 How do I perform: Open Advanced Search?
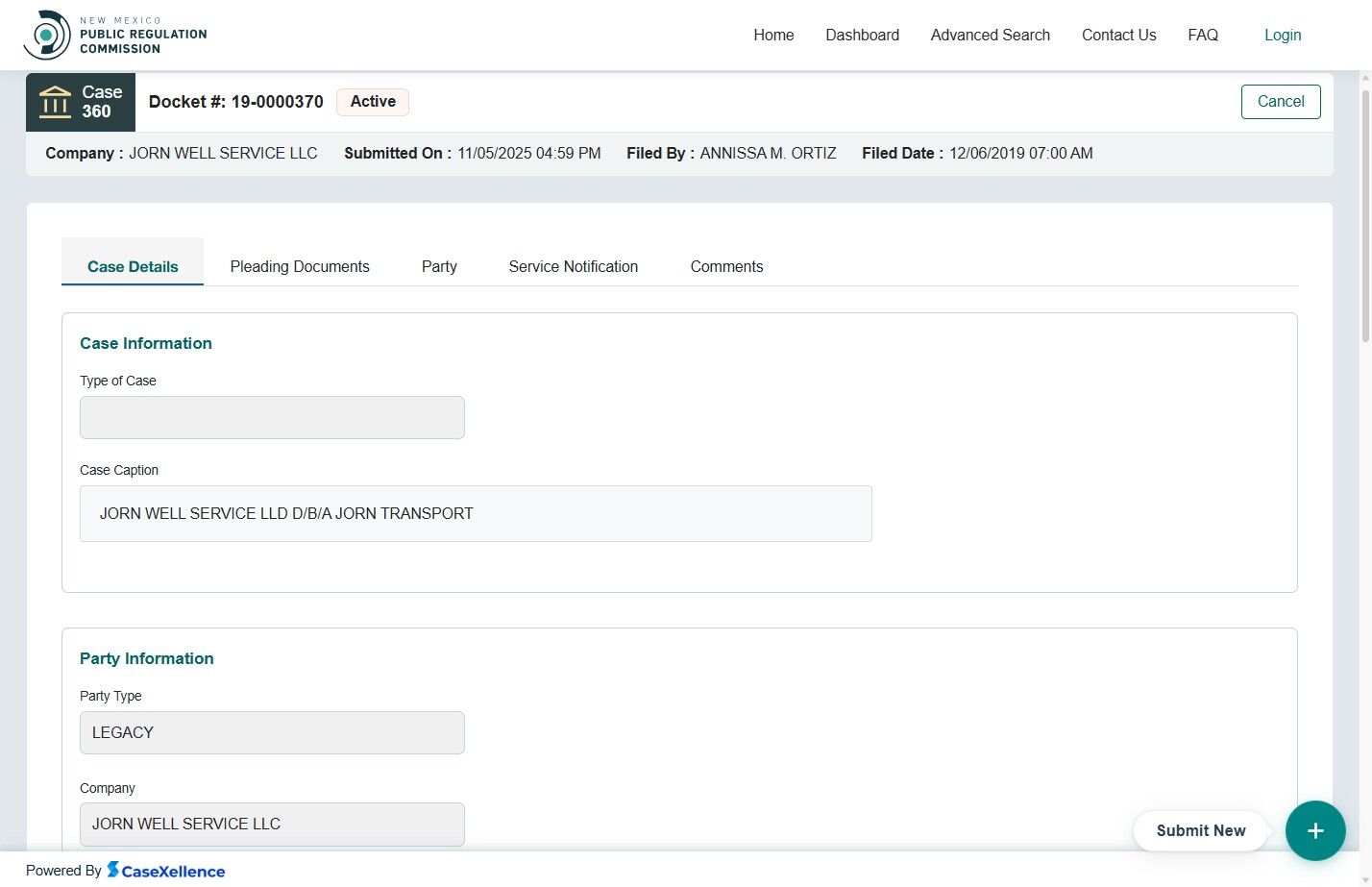990,35
